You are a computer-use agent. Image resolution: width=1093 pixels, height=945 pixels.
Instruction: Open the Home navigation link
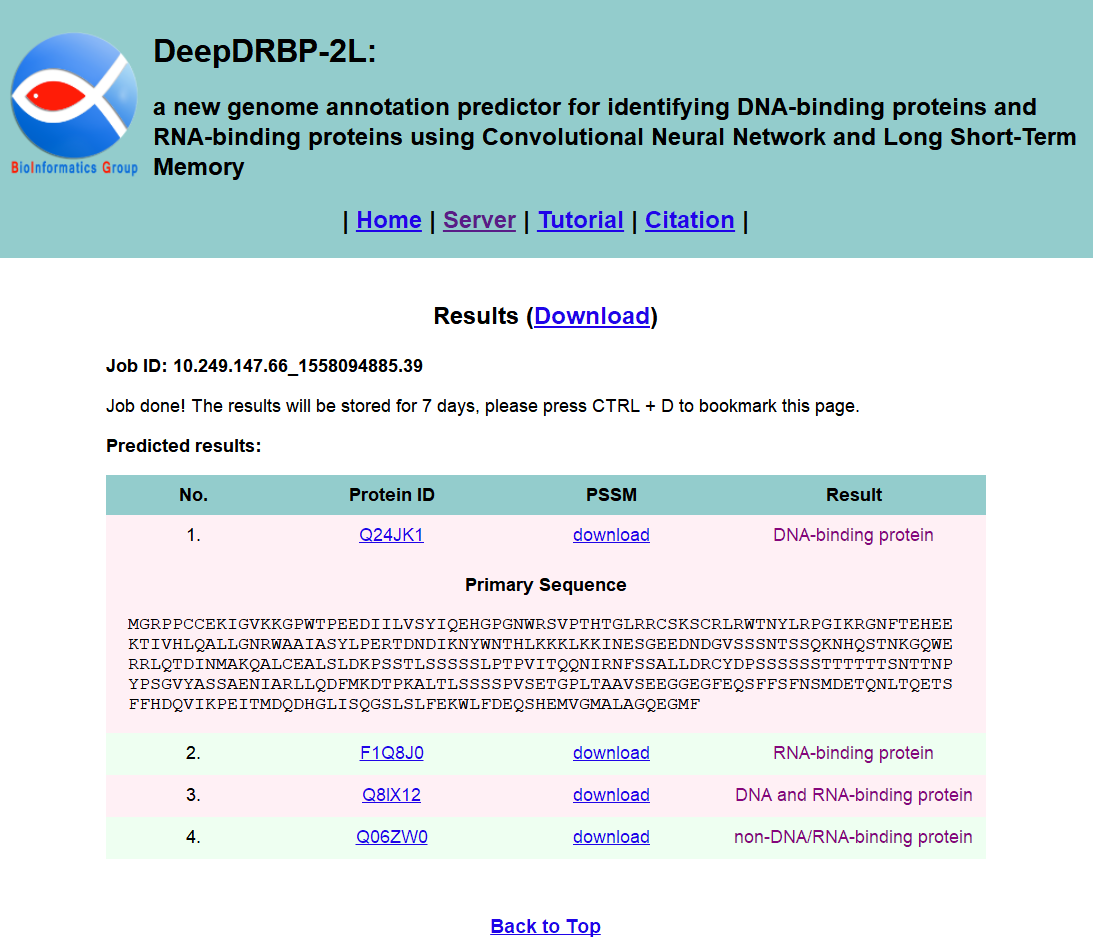(388, 220)
